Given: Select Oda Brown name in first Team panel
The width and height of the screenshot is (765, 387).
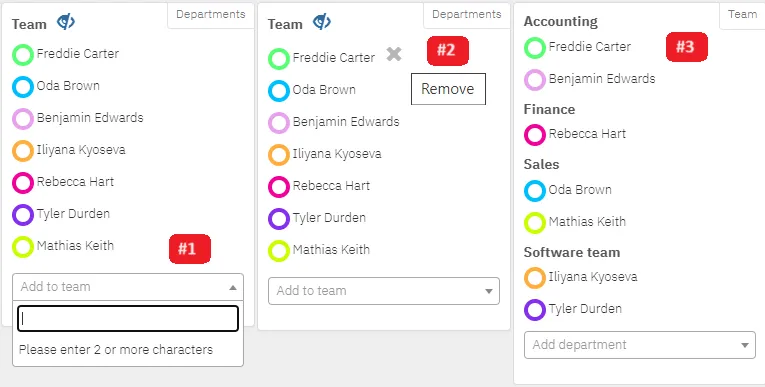Looking at the screenshot, I should click(68, 86).
